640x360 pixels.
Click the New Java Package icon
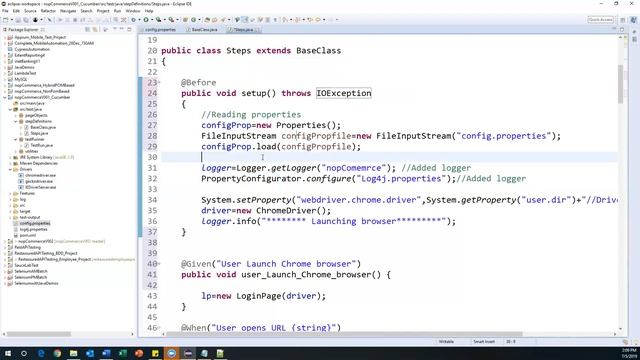(x=185, y=20)
